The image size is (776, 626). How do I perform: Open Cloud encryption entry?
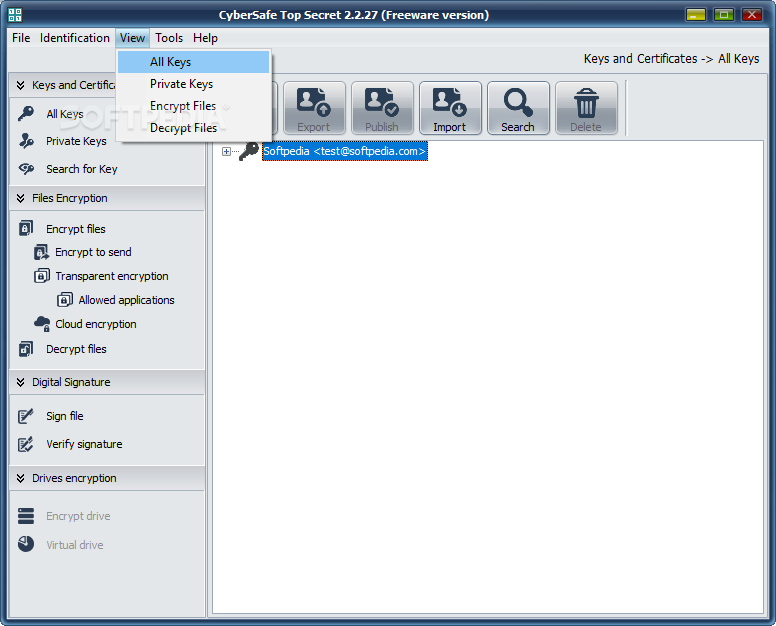click(96, 325)
